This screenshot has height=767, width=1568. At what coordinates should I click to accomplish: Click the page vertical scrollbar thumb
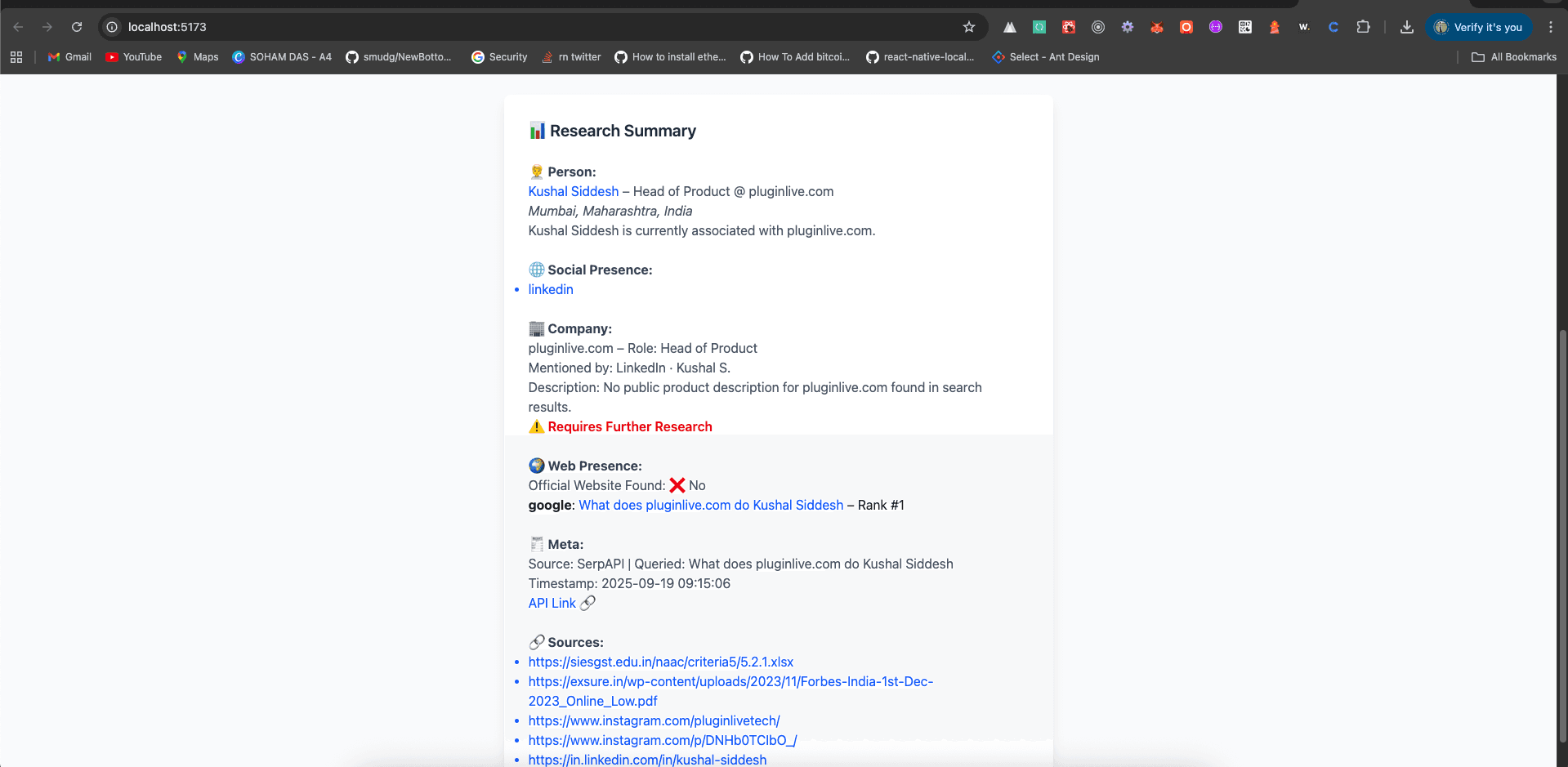point(1562,536)
